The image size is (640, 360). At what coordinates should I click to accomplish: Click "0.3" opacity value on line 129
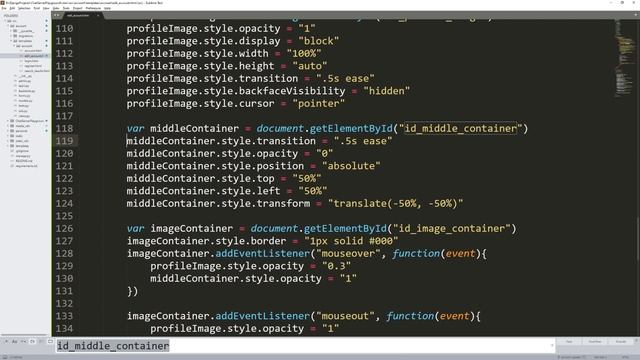pyautogui.click(x=336, y=266)
